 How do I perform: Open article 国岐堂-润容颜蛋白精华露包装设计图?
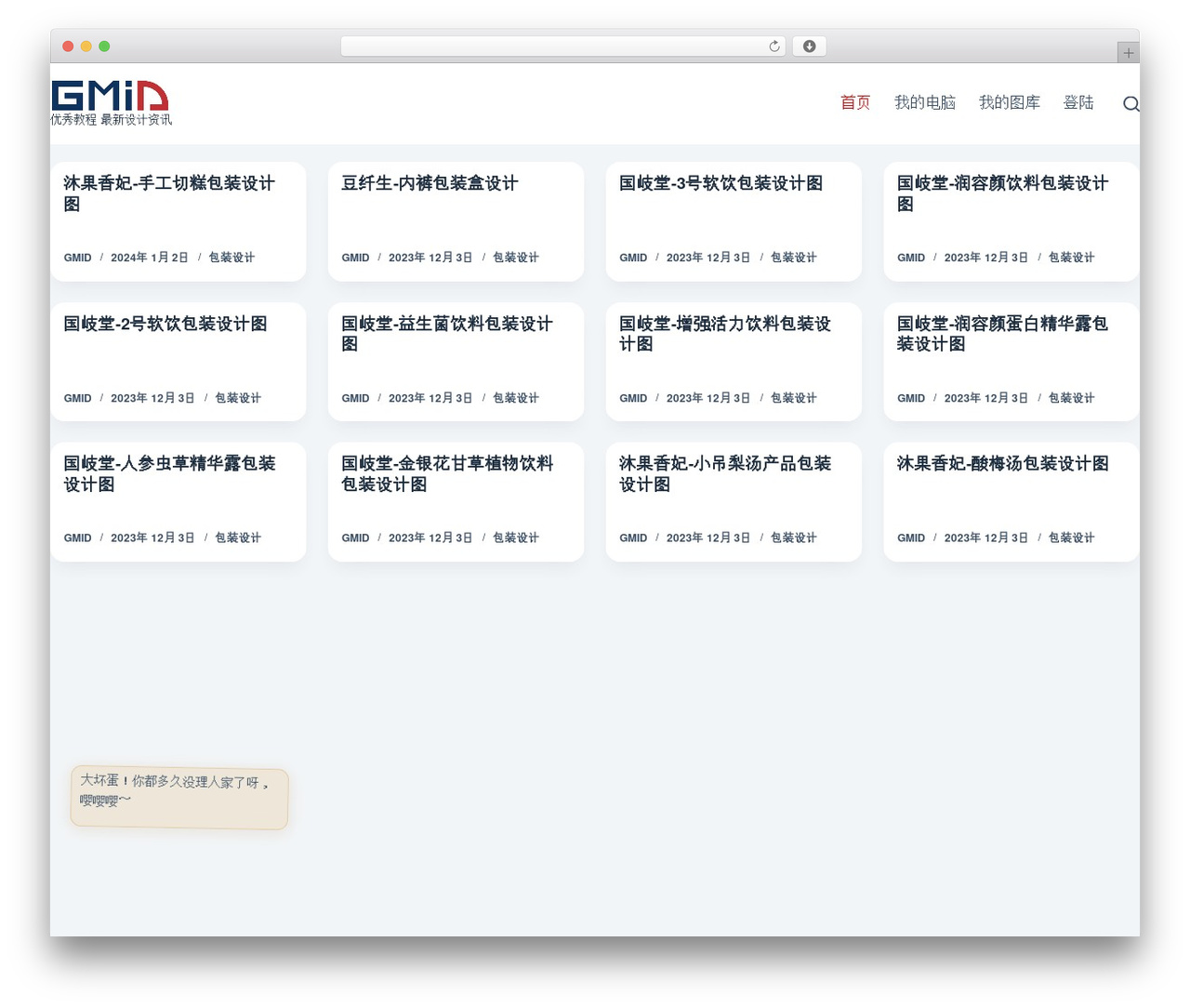point(1003,334)
